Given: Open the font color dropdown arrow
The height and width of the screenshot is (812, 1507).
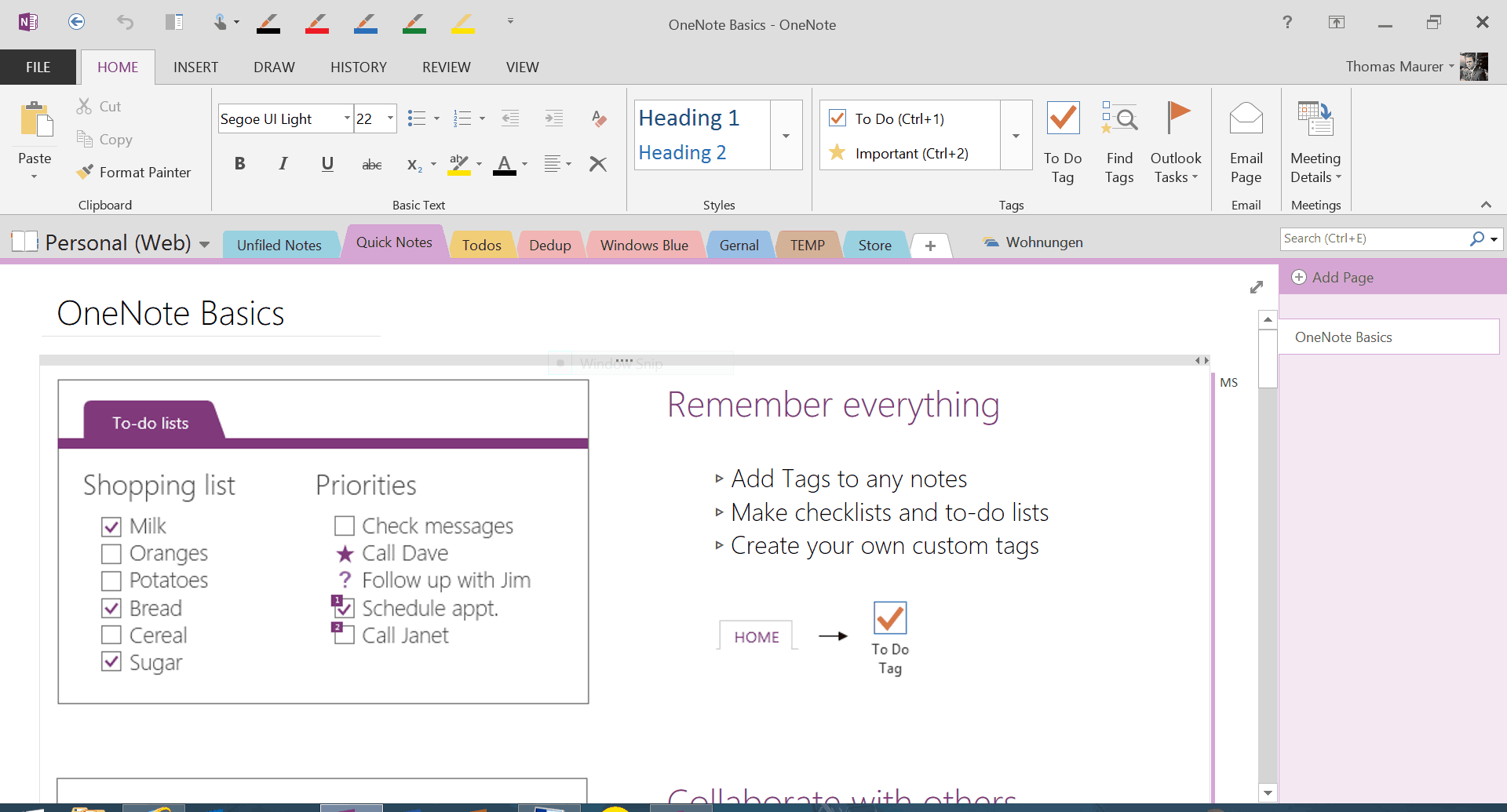Looking at the screenshot, I should (524, 164).
